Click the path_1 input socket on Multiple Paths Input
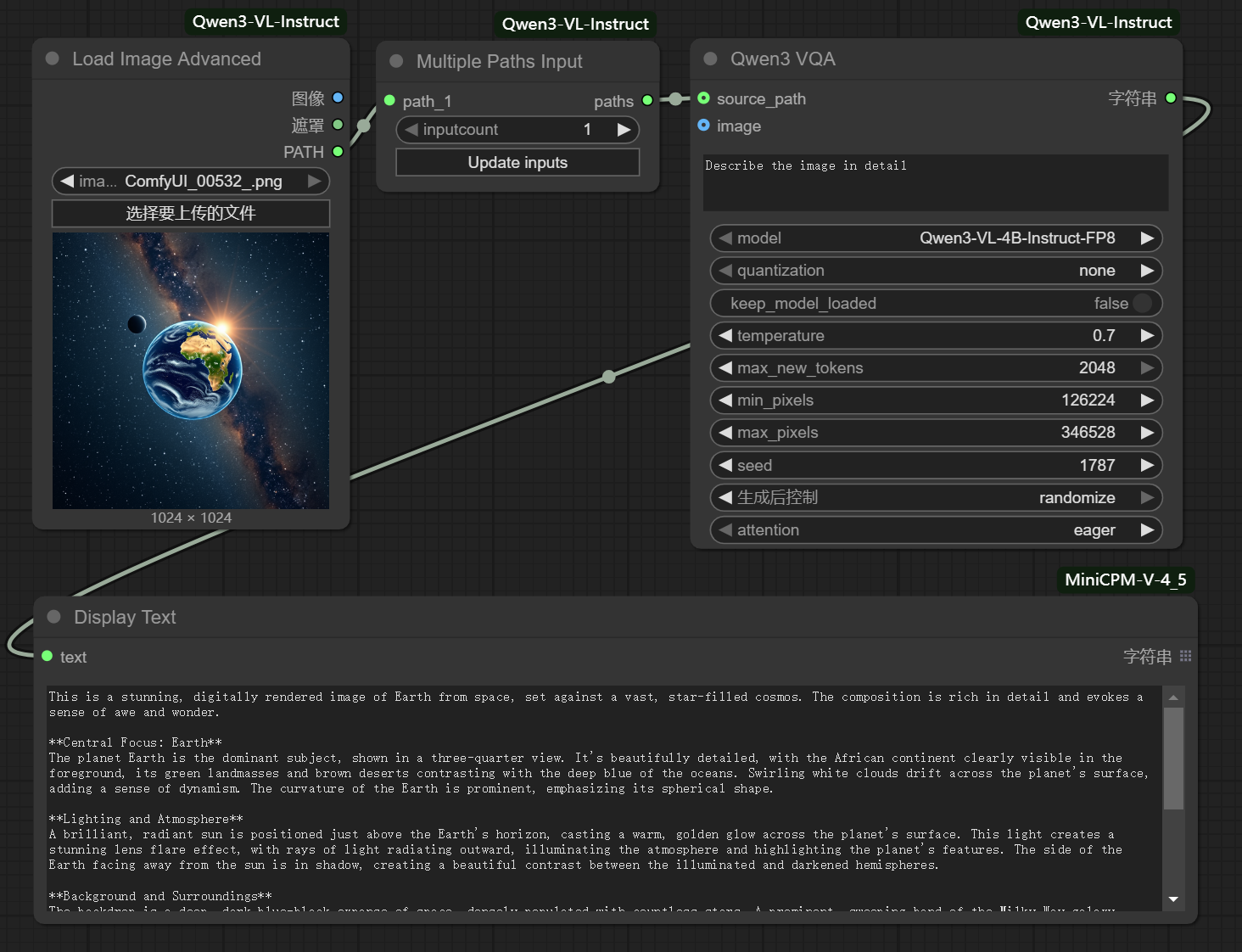Viewport: 1242px width, 952px height. 390,100
